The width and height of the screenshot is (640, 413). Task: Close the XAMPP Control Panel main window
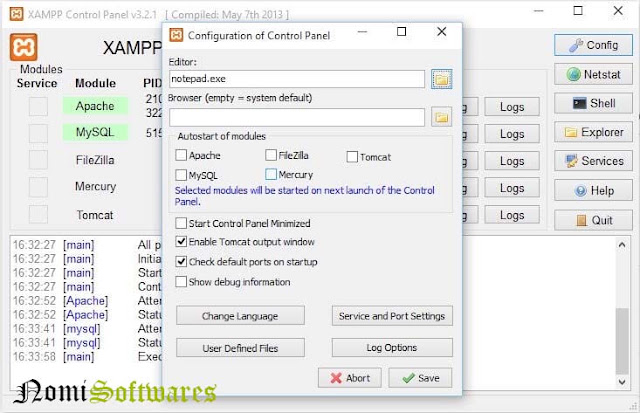618,11
